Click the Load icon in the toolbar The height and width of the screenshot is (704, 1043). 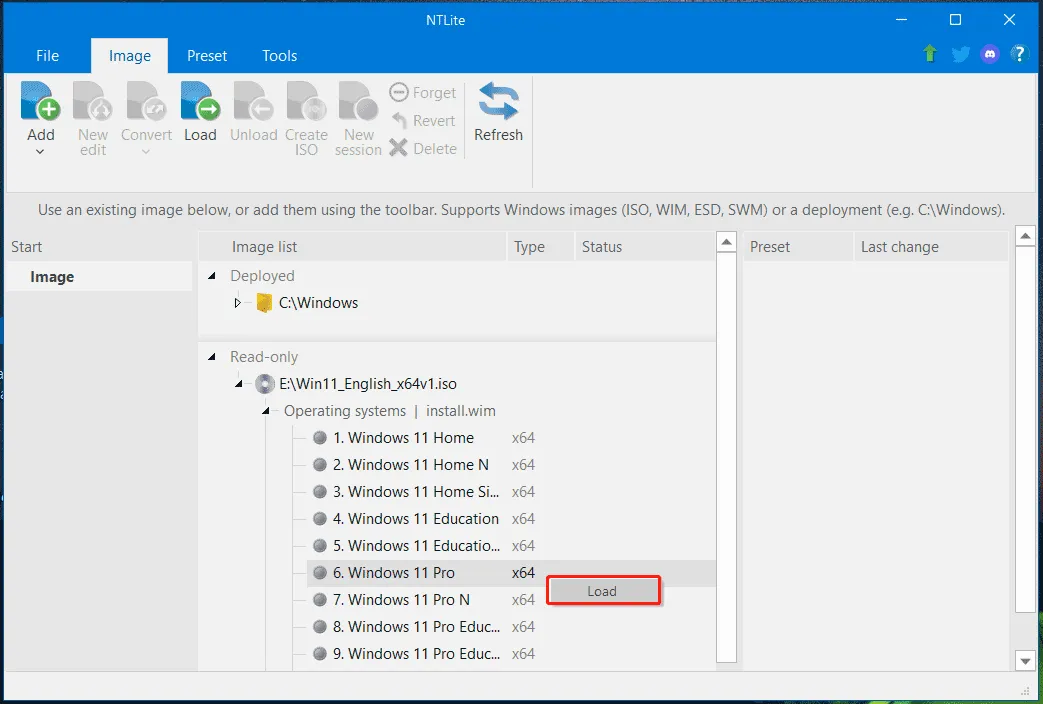pyautogui.click(x=200, y=101)
